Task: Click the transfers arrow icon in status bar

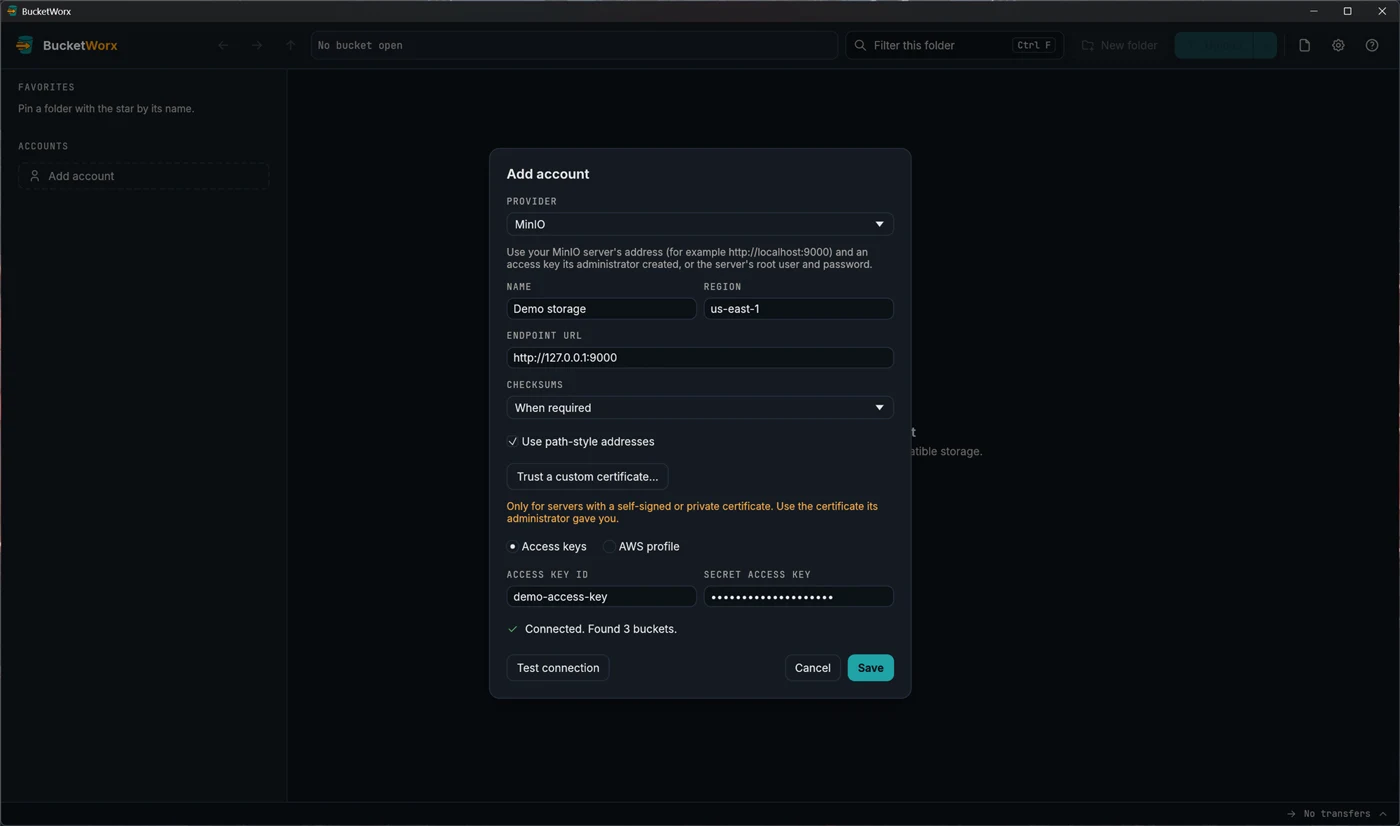Action: [1291, 814]
